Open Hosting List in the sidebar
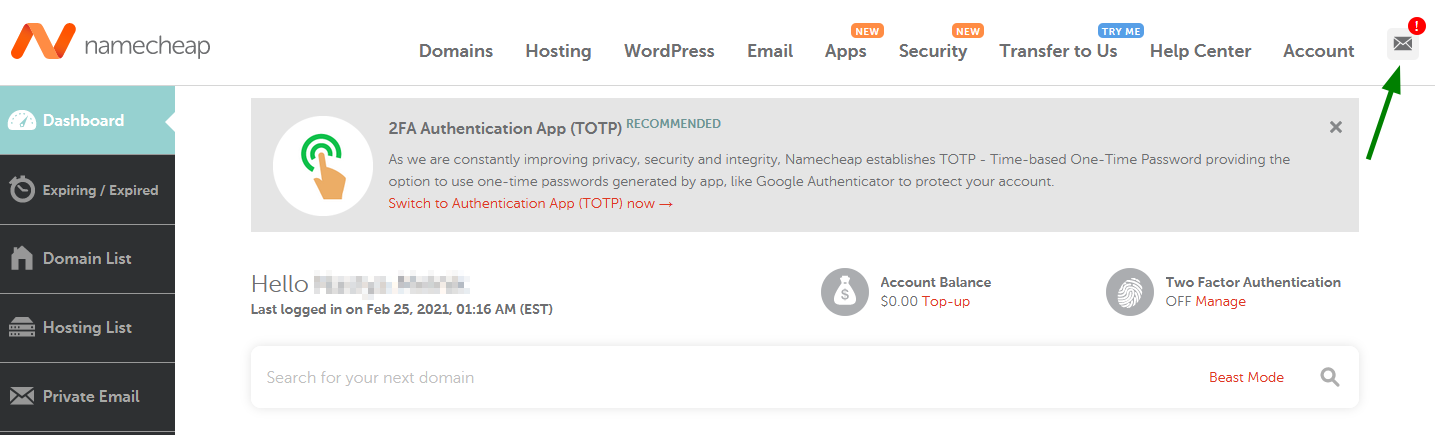The width and height of the screenshot is (1435, 435). (x=87, y=328)
